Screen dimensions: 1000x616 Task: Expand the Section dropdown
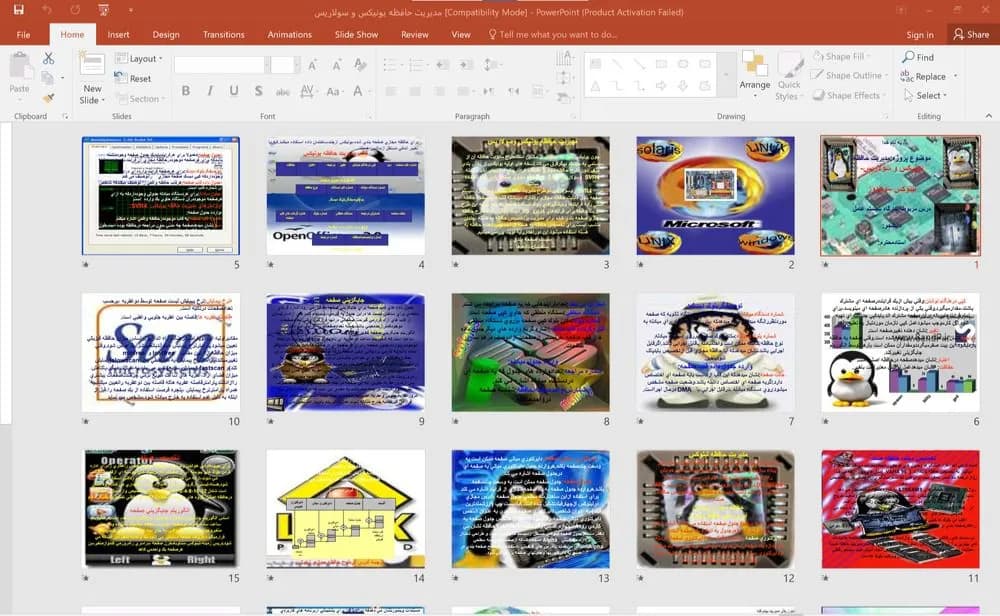point(139,99)
